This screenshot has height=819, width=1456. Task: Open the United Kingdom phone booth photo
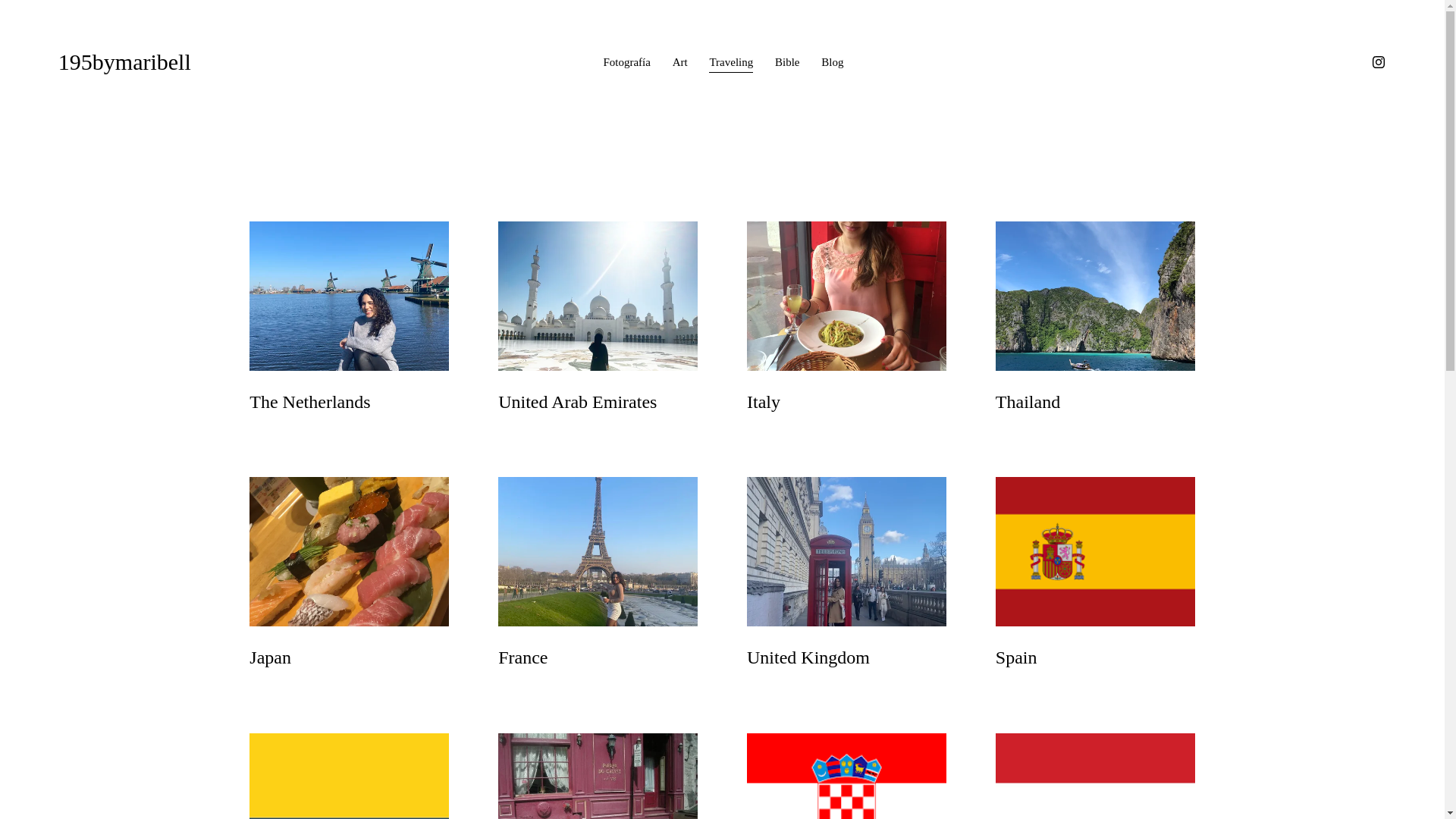[x=846, y=551]
